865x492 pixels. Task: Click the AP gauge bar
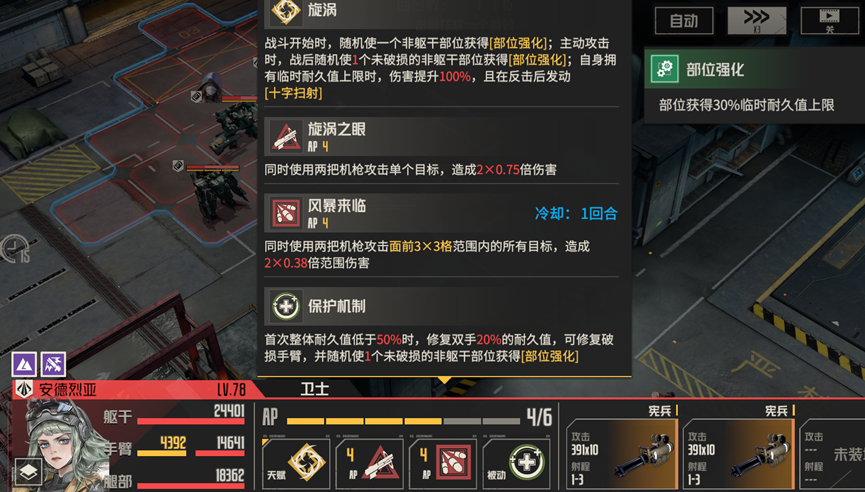[x=403, y=421]
